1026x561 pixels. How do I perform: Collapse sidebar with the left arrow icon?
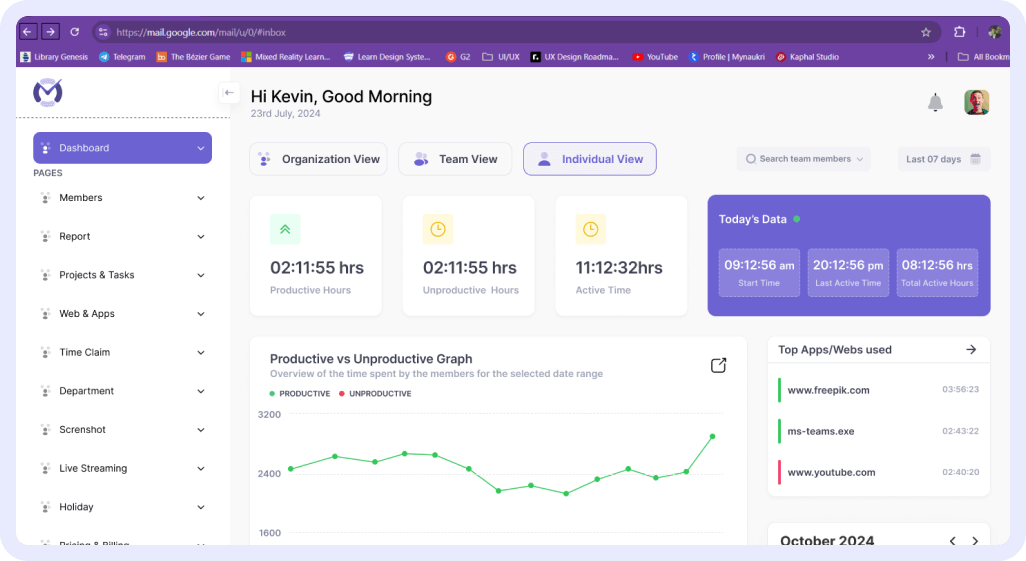click(x=229, y=93)
